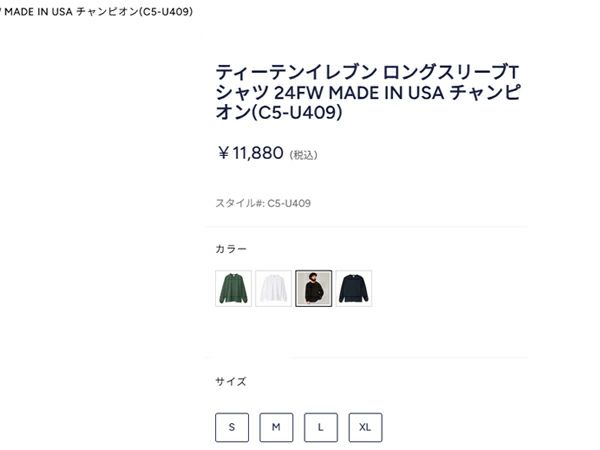Screen dimensions: 600x450
Task: Click the (税込) tax-included label
Action: tap(303, 155)
